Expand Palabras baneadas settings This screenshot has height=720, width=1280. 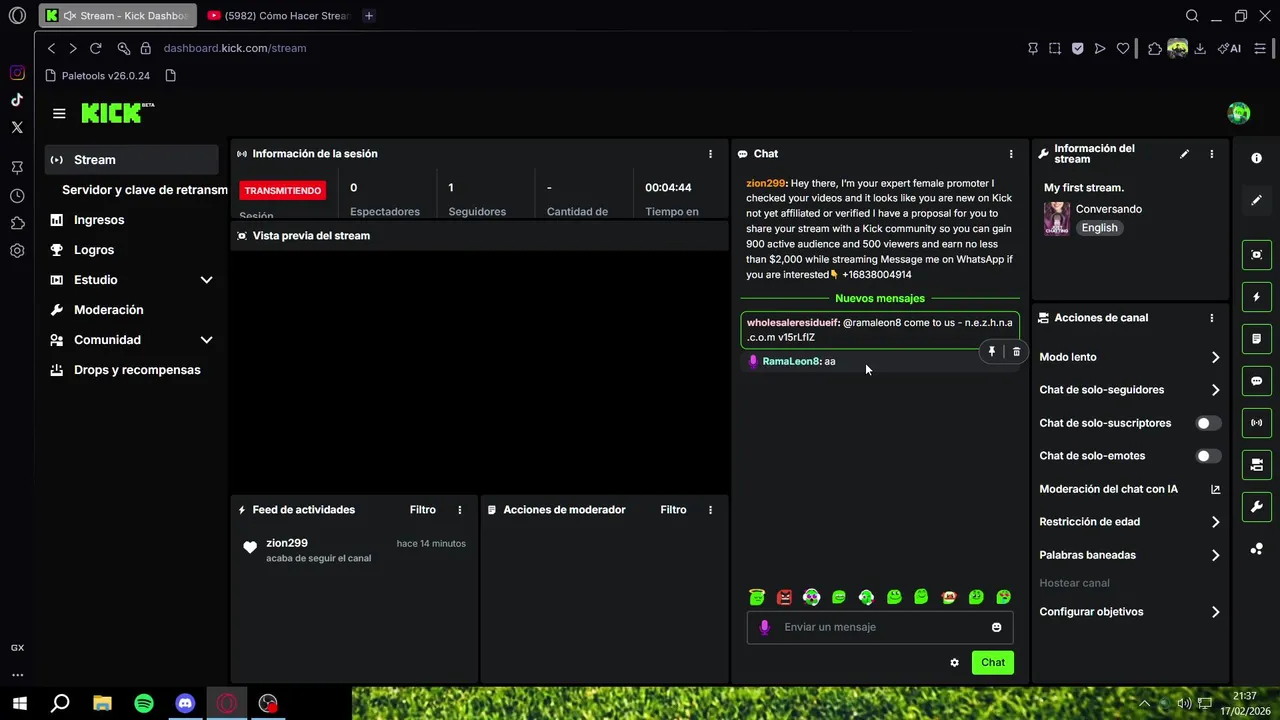1130,555
